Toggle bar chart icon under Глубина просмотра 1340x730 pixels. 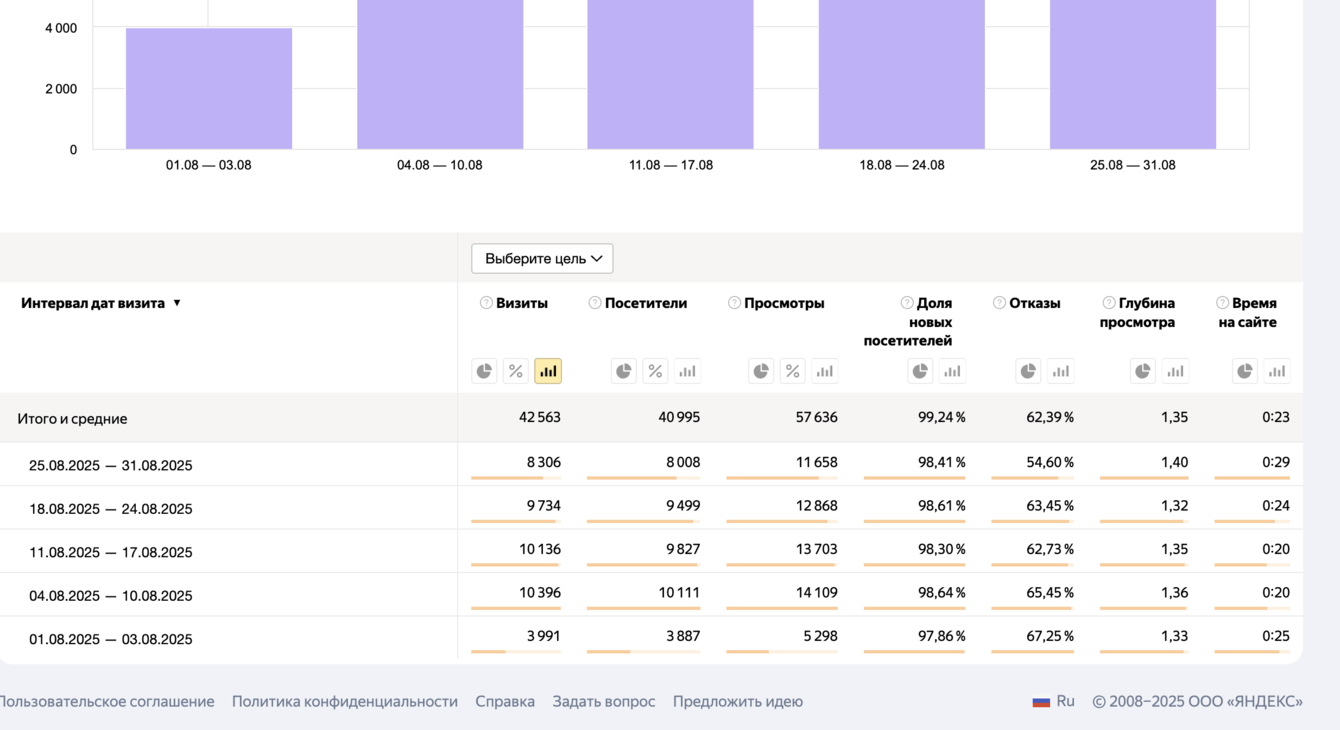[1175, 371]
